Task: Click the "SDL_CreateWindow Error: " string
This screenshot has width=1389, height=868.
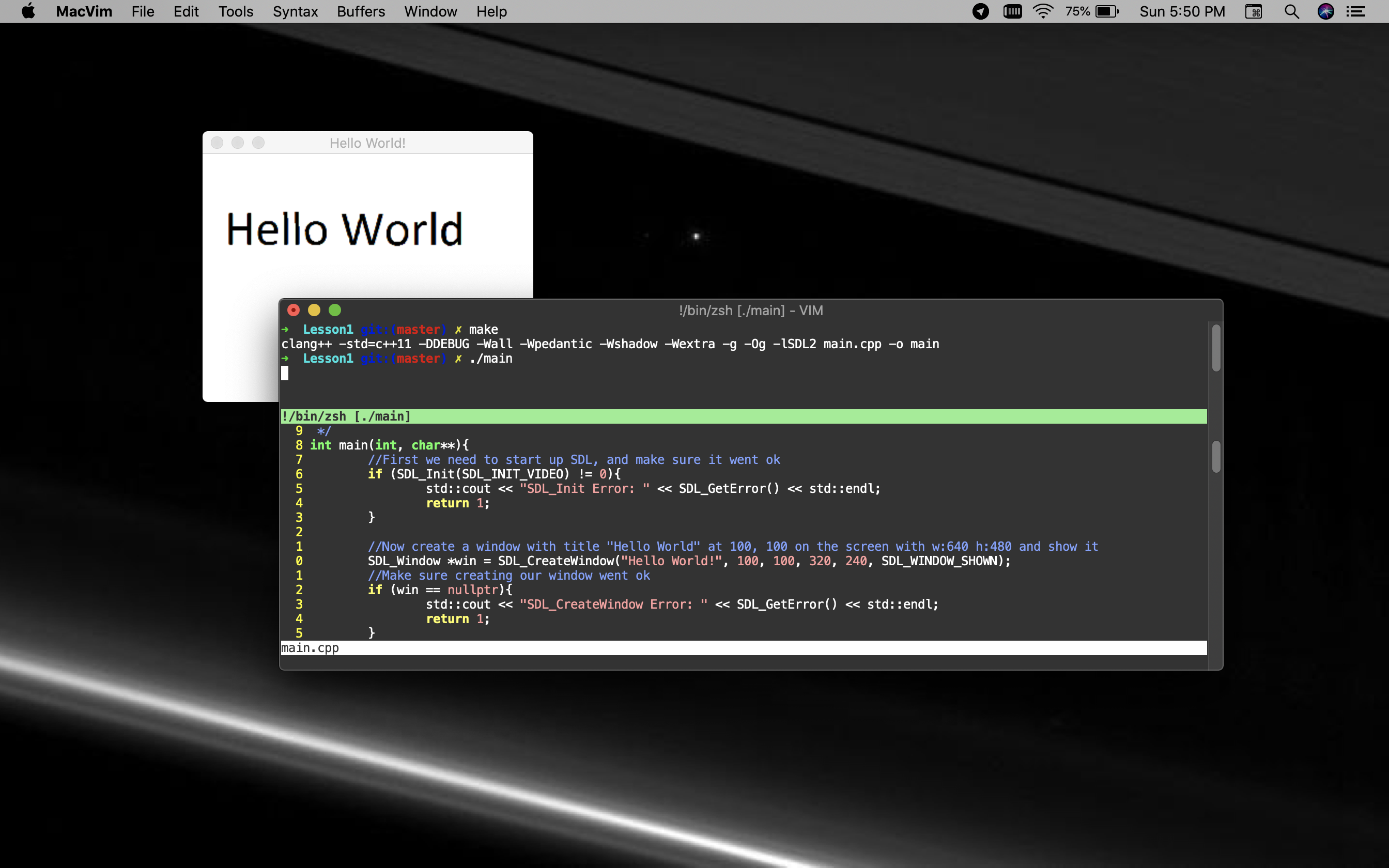Action: (613, 604)
